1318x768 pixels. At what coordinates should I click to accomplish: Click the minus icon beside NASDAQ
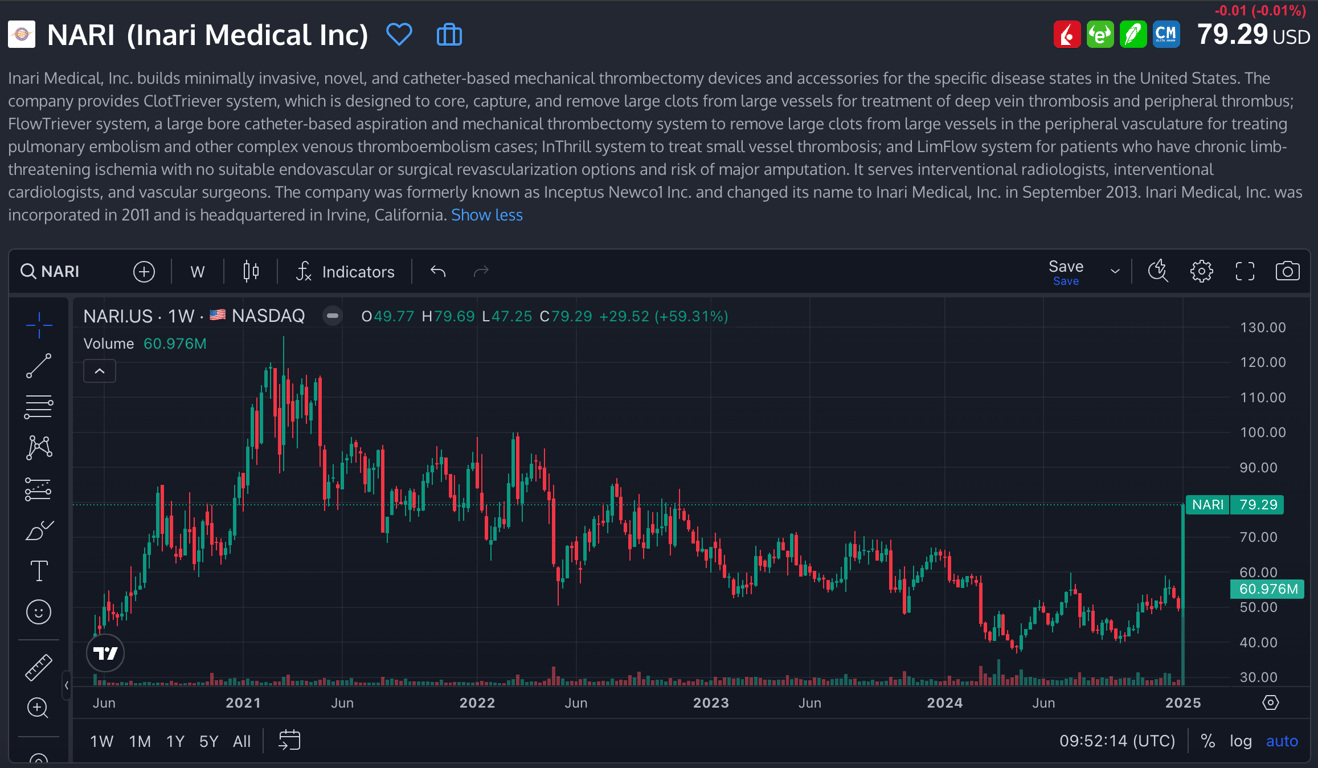pyautogui.click(x=332, y=316)
